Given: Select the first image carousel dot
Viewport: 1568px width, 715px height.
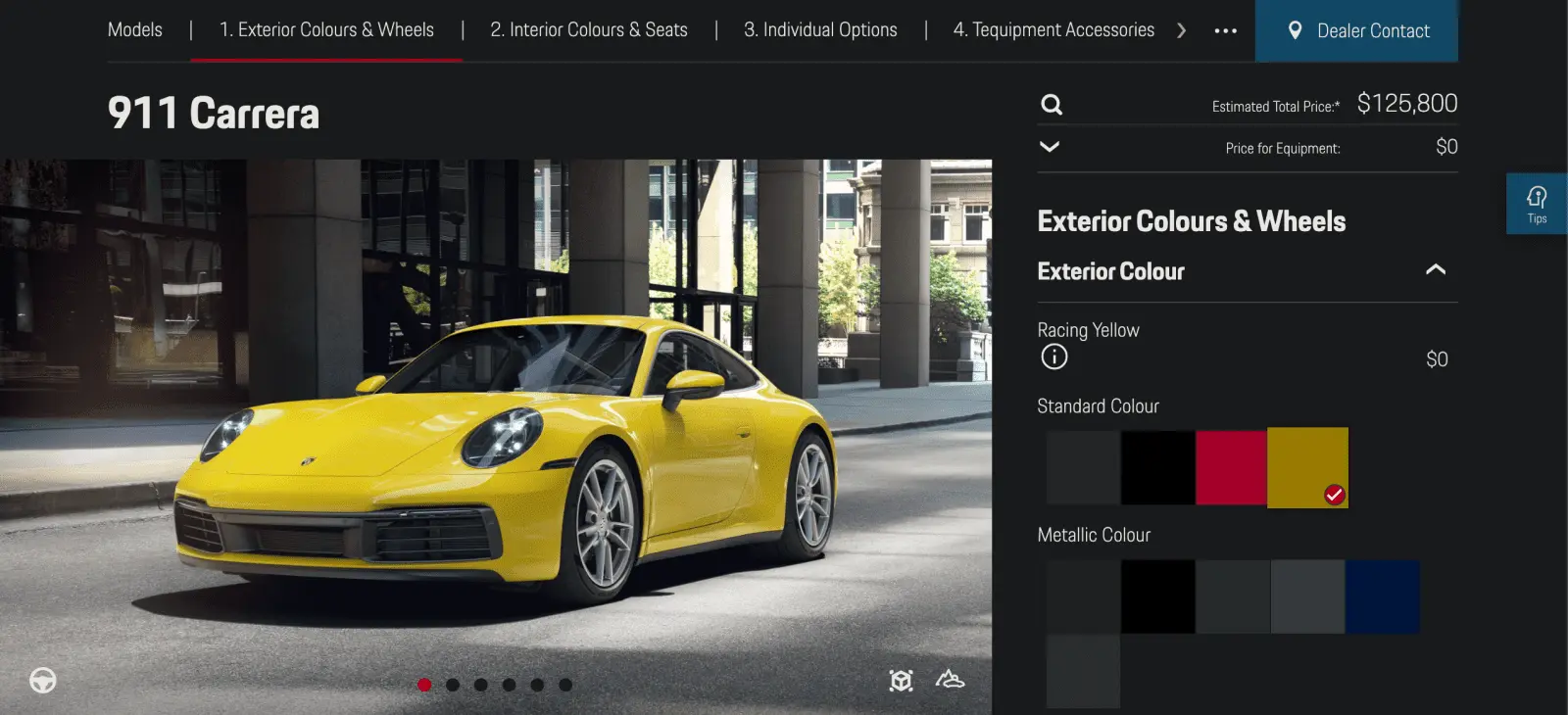Looking at the screenshot, I should pos(424,685).
